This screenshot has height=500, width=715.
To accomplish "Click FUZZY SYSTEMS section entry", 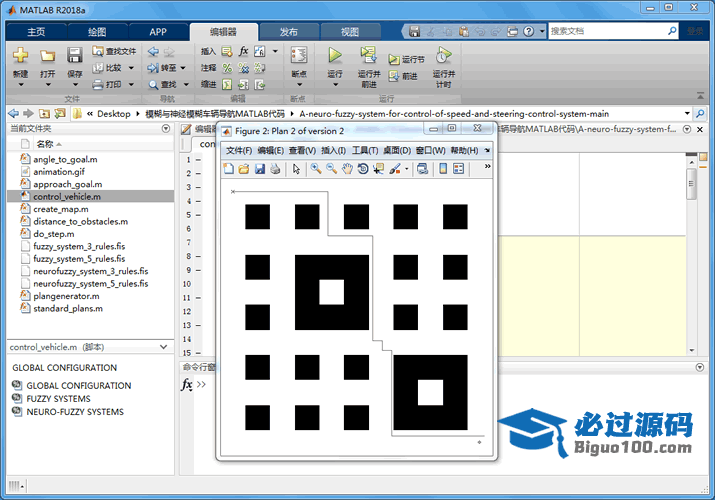I will click(58, 399).
